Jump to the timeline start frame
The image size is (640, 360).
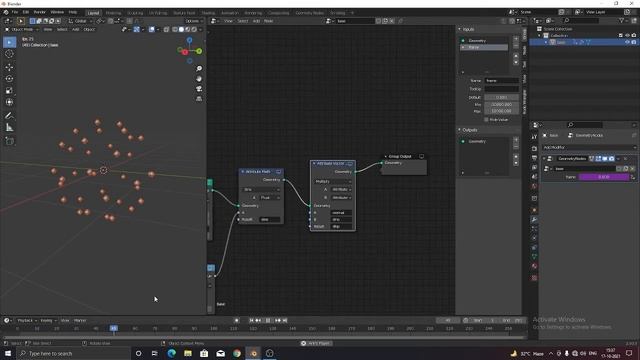click(251, 320)
